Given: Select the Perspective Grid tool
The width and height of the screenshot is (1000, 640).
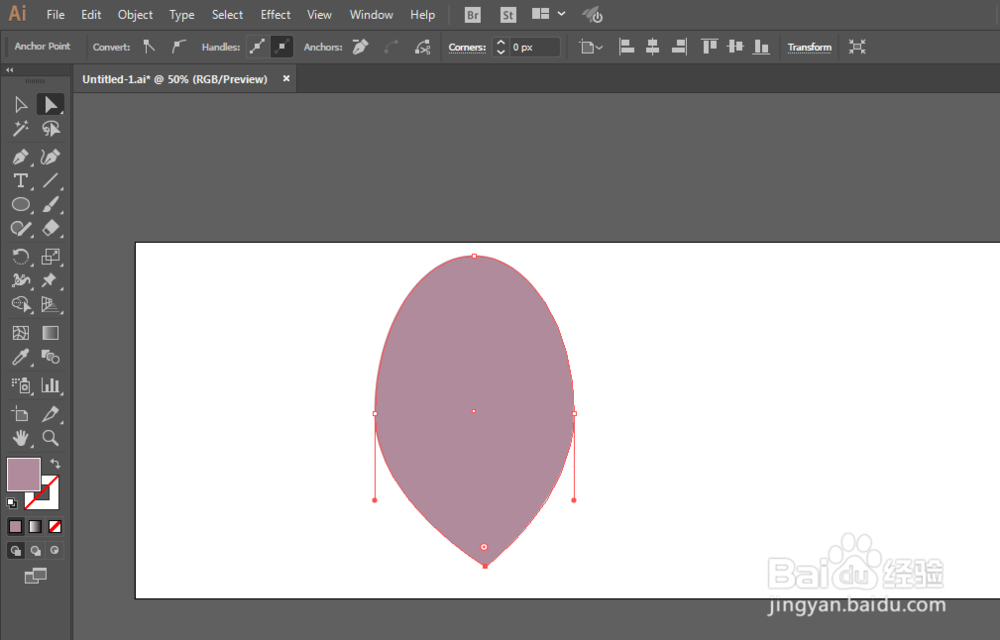Looking at the screenshot, I should point(50,305).
